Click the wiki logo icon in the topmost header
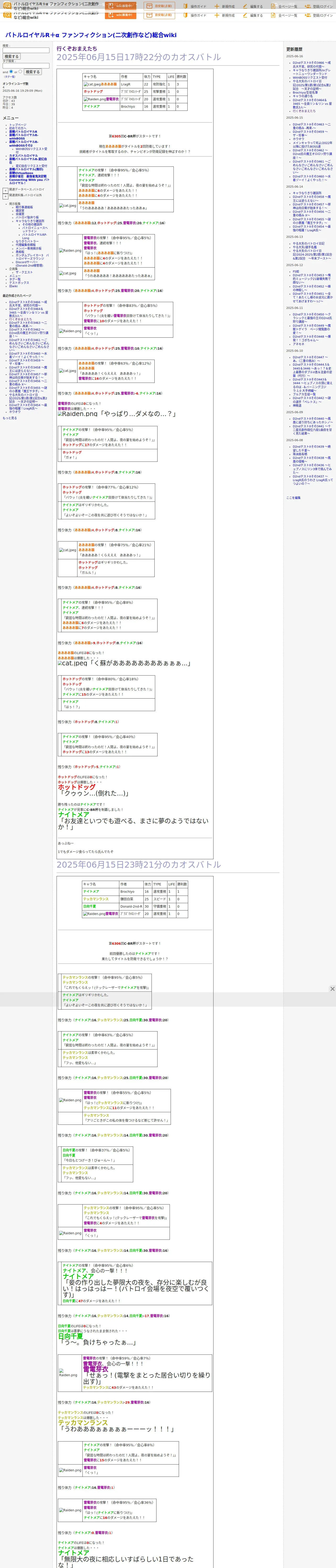This screenshot has width=336, height=1568. tap(7, 5)
